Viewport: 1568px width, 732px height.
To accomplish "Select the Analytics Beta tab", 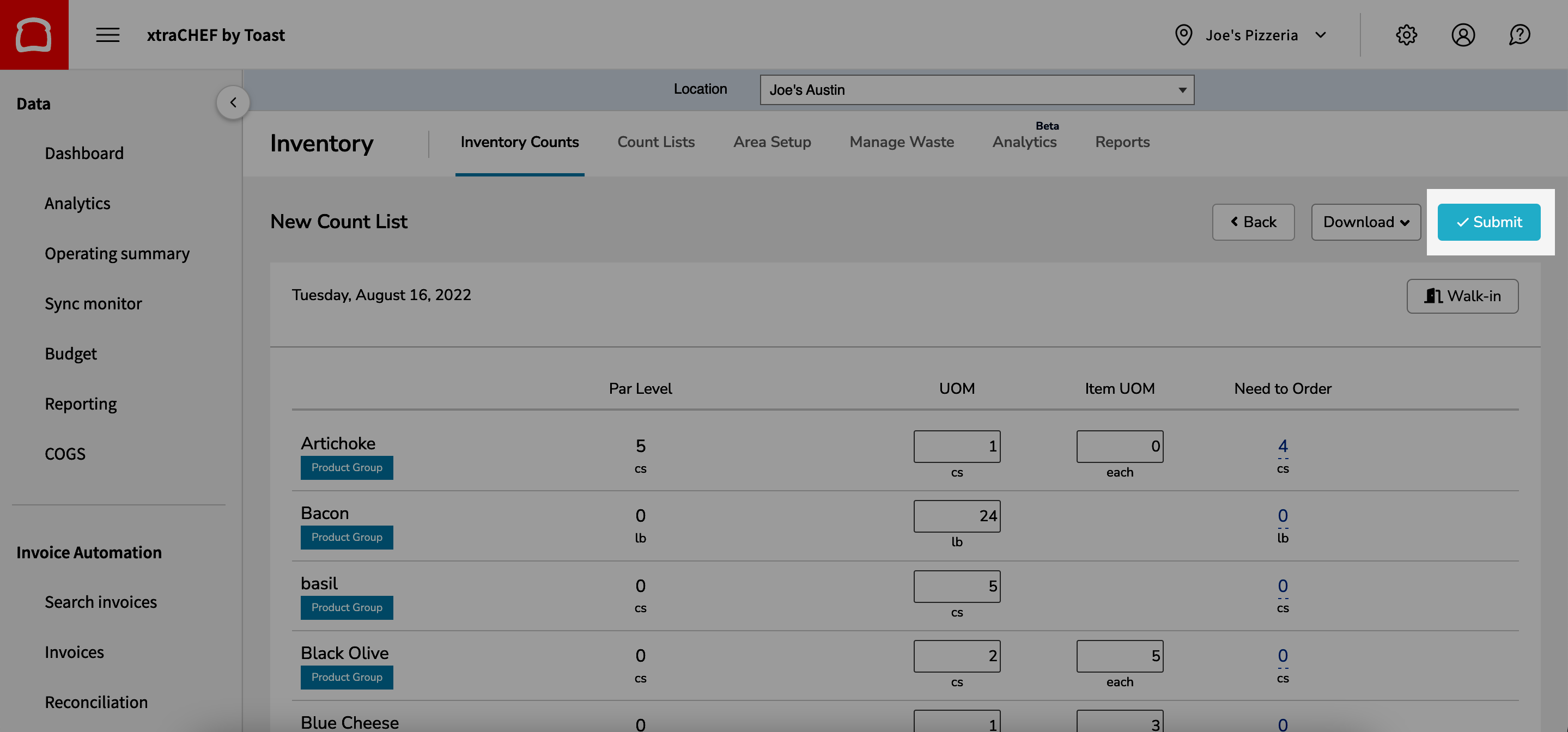I will tap(1024, 142).
